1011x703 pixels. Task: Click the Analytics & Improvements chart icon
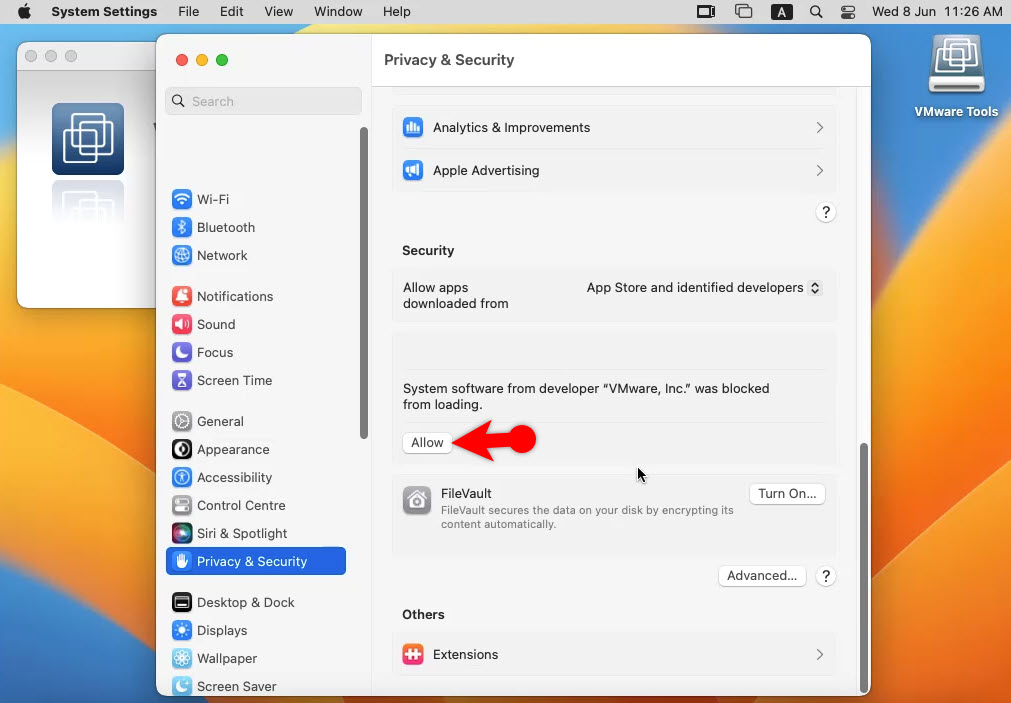click(413, 128)
